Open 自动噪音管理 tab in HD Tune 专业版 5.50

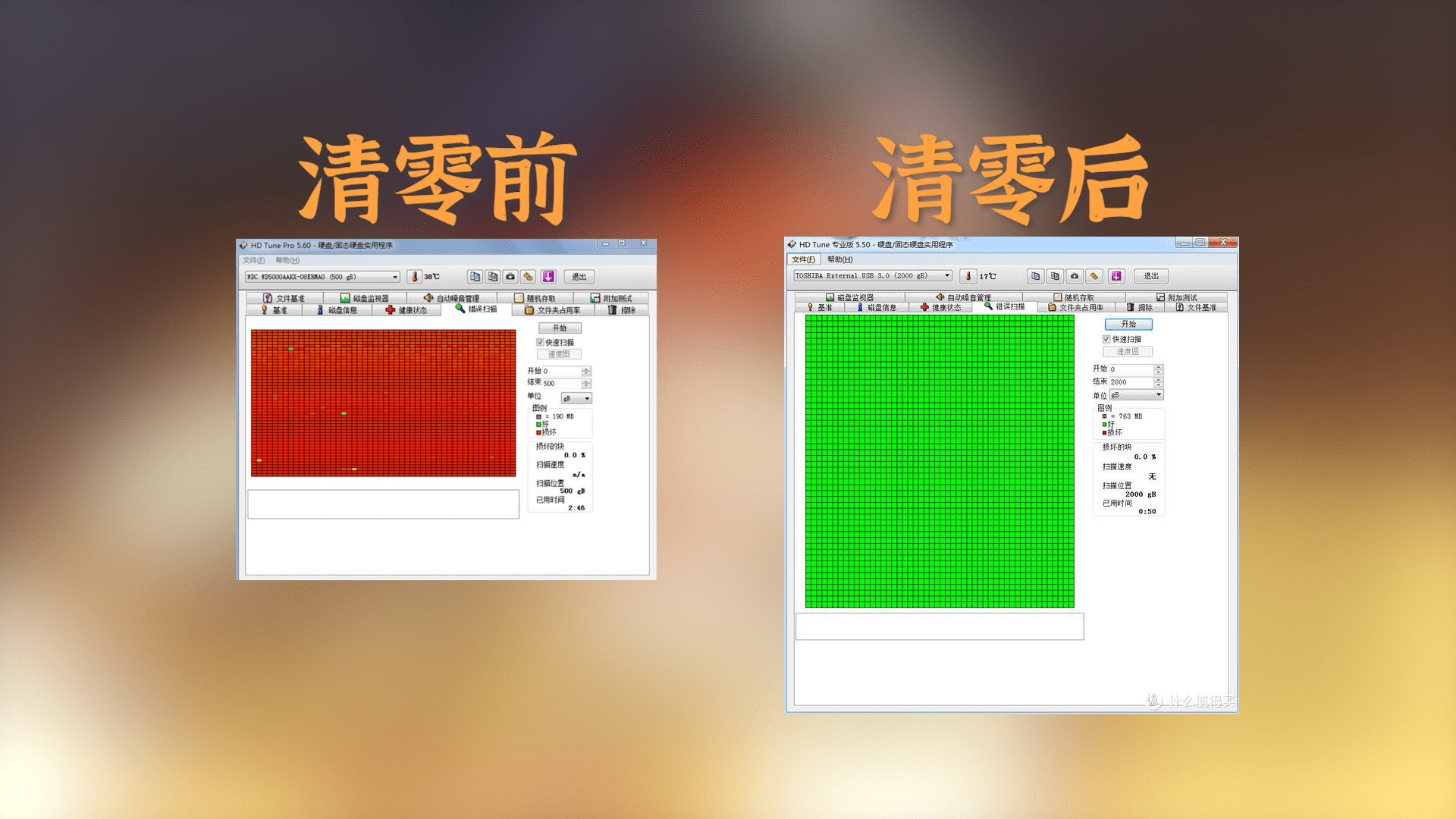964,297
